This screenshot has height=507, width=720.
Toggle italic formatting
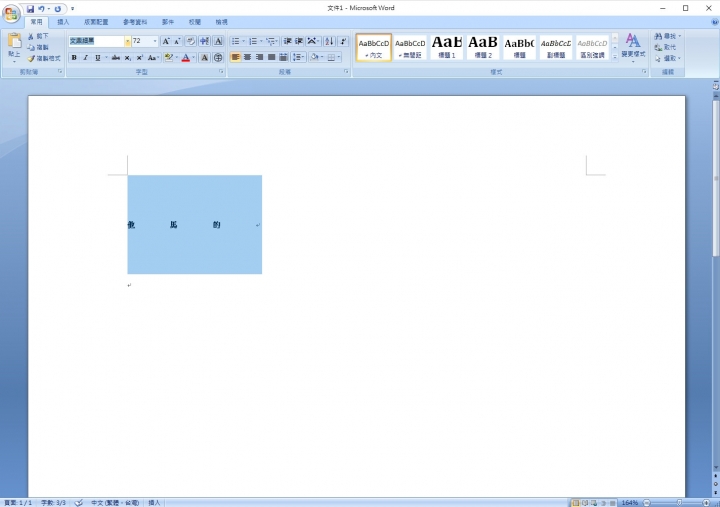[85, 57]
